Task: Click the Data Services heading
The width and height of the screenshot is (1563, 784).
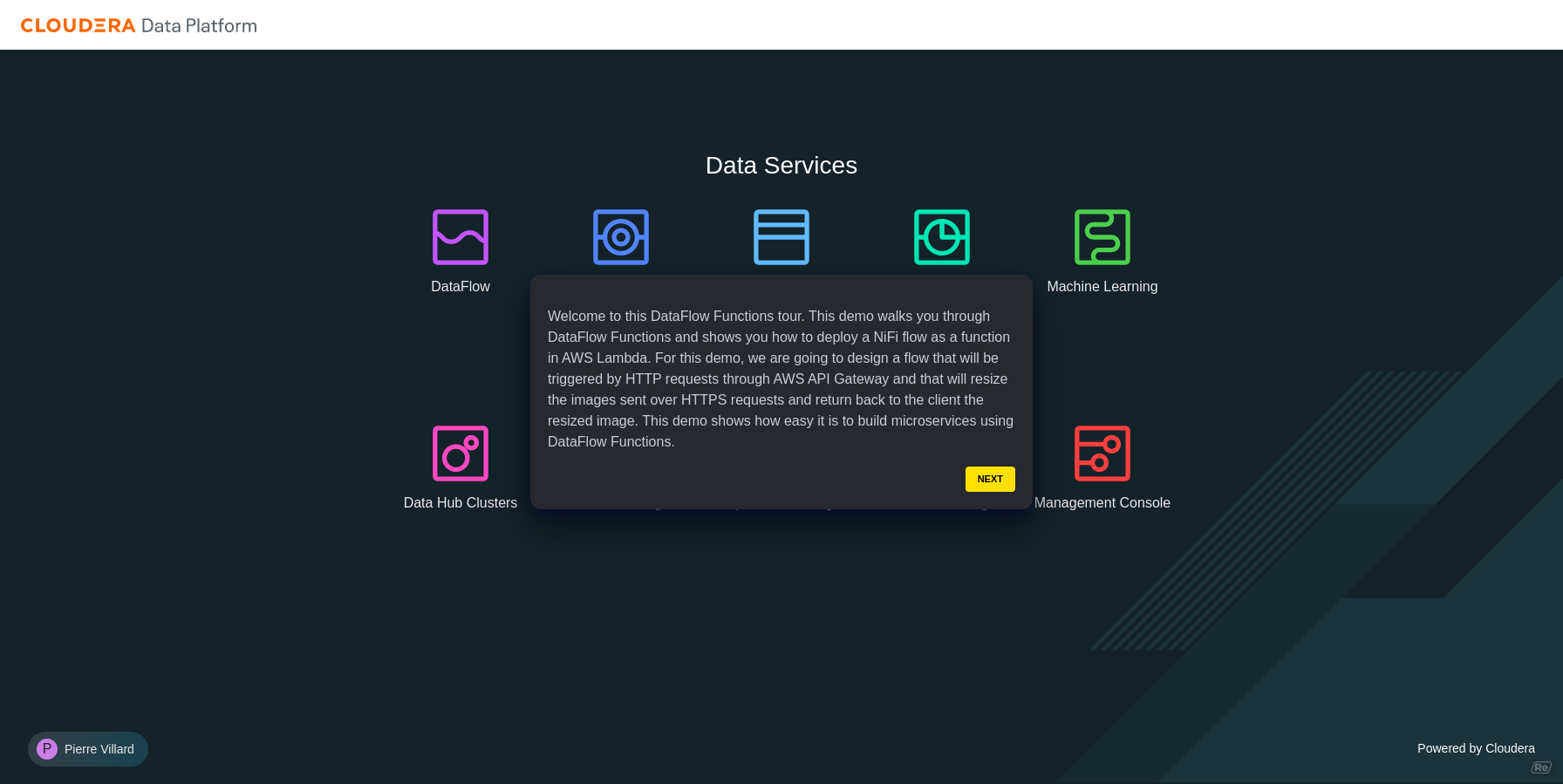Action: click(781, 166)
